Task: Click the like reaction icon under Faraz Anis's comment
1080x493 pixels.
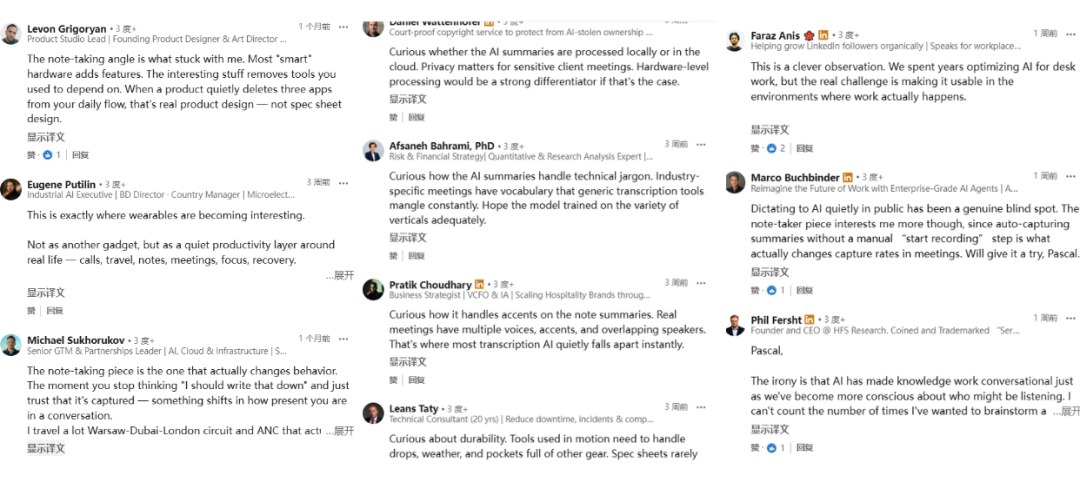Action: (x=771, y=148)
